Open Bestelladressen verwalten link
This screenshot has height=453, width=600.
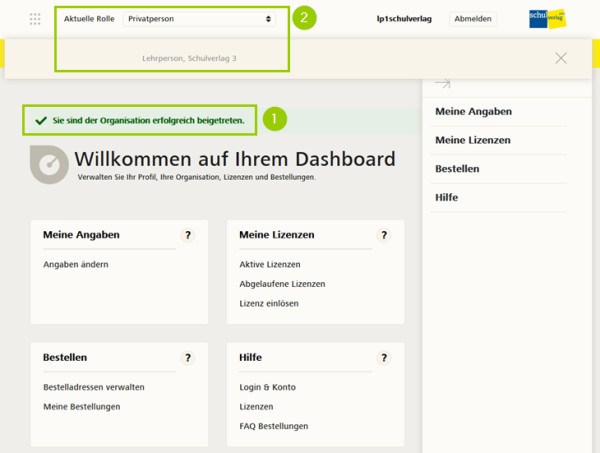point(94,387)
